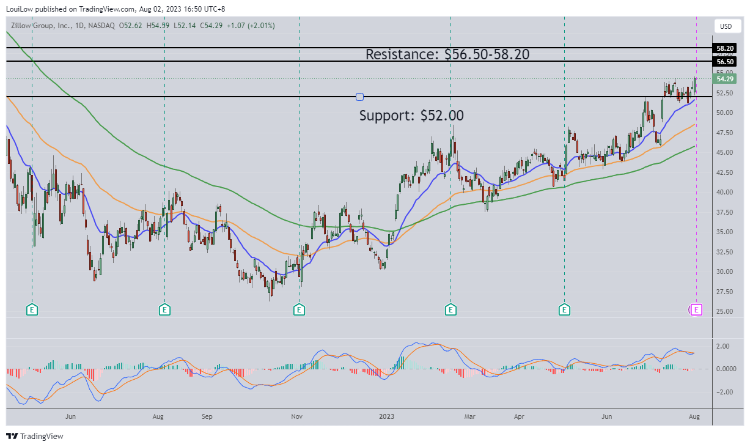Click the 25.00 price axis label
The image size is (750, 447).
(x=725, y=311)
